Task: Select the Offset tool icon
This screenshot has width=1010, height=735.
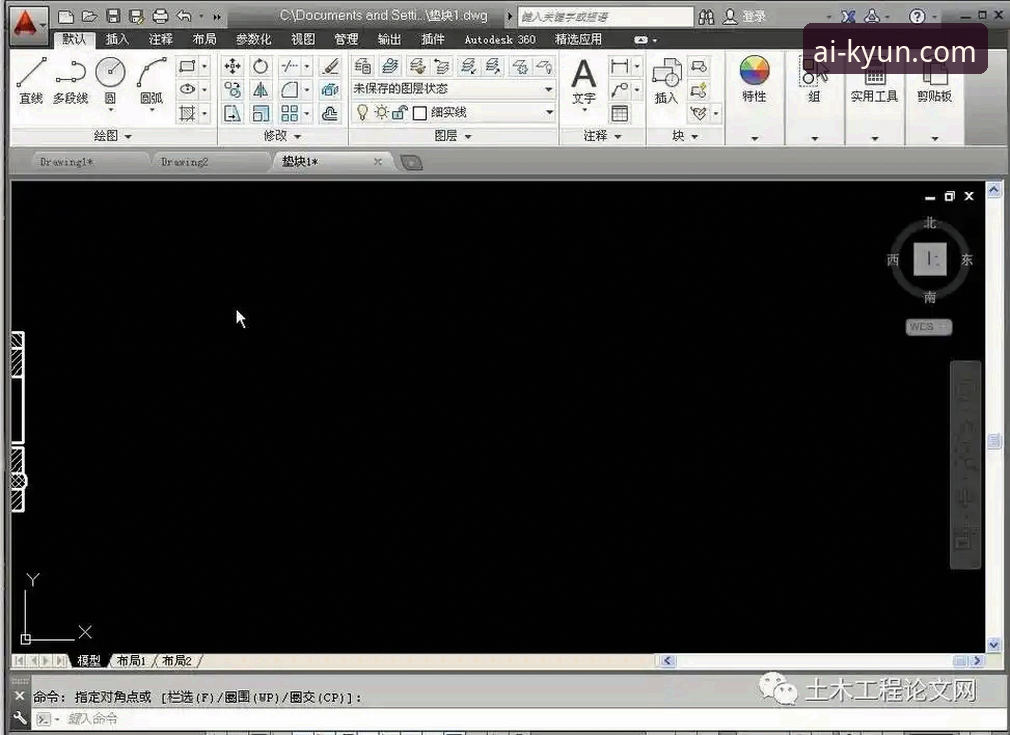Action: [x=330, y=113]
